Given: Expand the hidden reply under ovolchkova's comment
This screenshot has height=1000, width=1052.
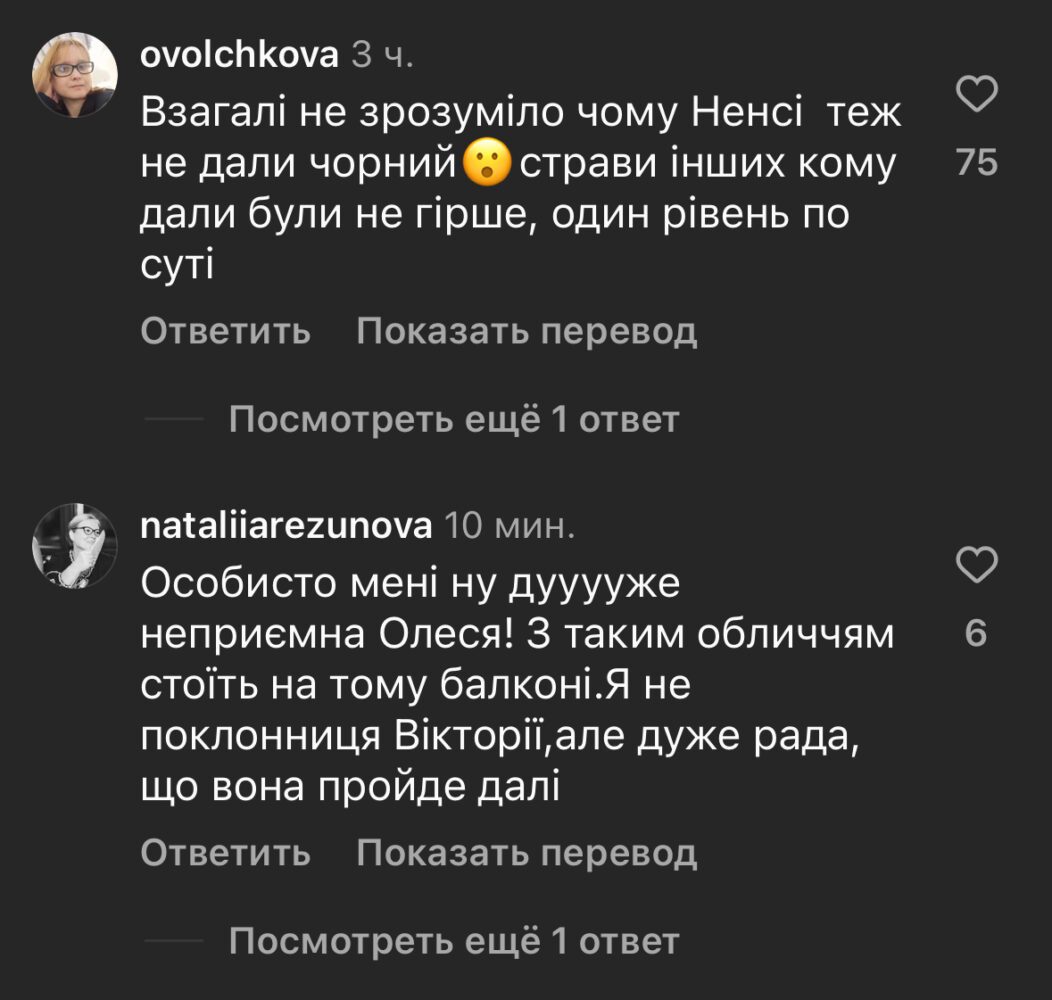Looking at the screenshot, I should [453, 420].
